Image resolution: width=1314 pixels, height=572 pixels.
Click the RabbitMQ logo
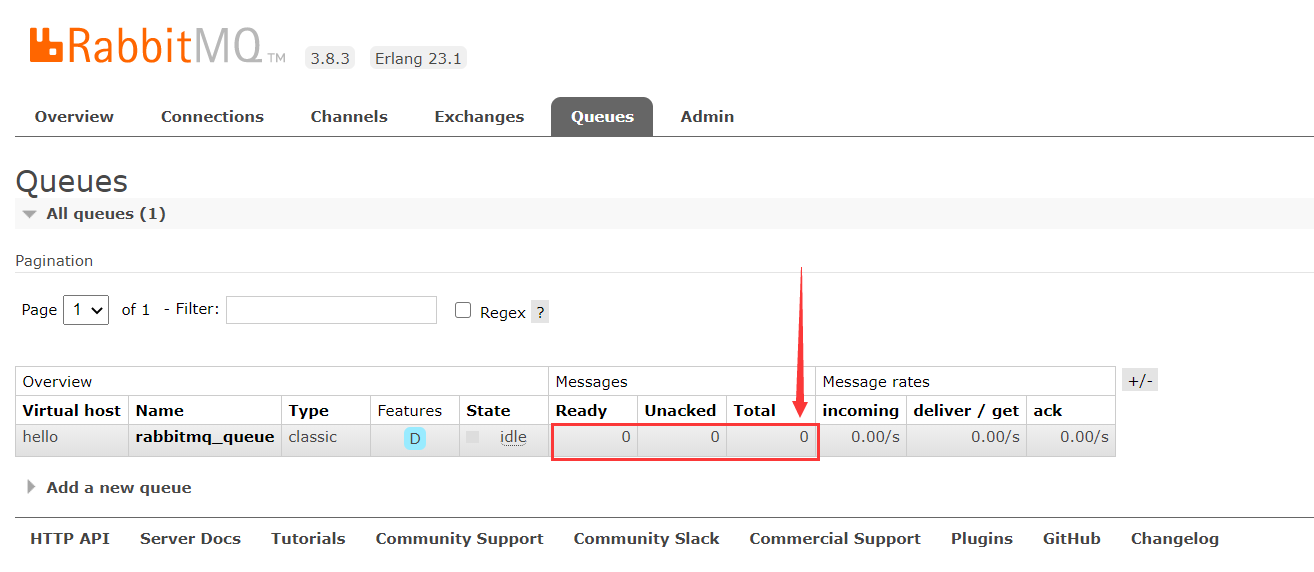pyautogui.click(x=157, y=47)
